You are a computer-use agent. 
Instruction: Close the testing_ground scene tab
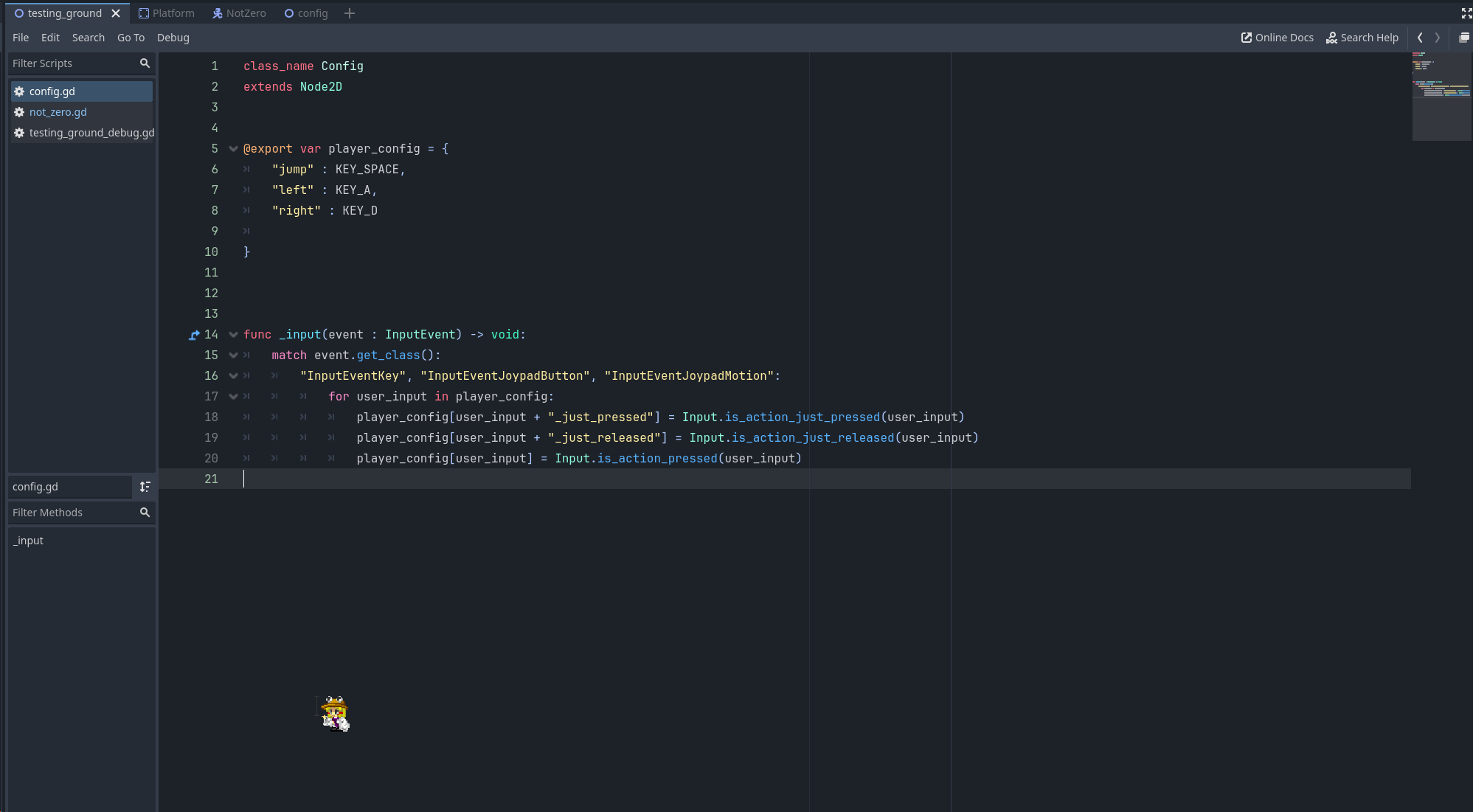tap(116, 13)
